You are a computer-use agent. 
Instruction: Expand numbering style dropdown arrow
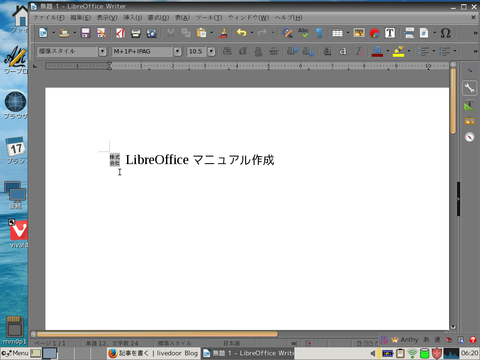click(x=454, y=51)
